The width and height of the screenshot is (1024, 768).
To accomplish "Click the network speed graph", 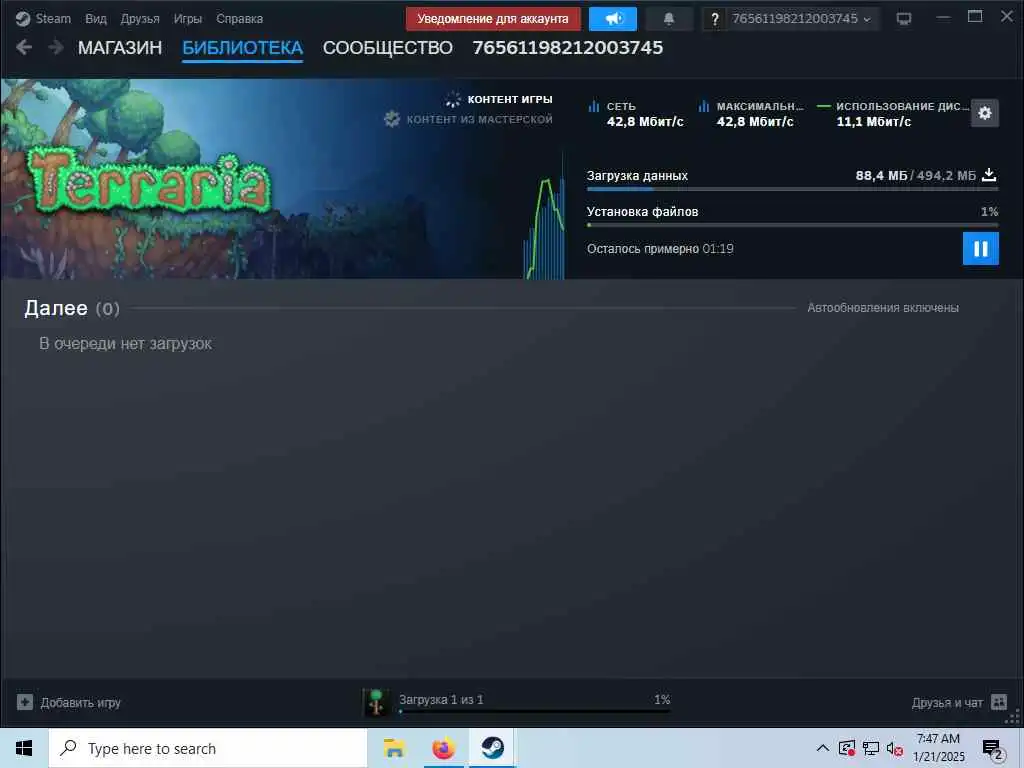I will tap(544, 219).
